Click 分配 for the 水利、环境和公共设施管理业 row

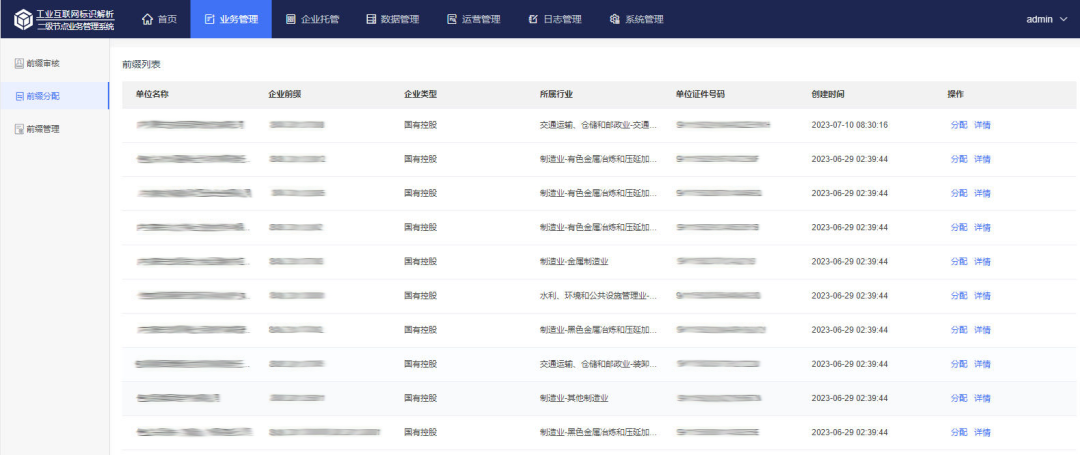959,296
